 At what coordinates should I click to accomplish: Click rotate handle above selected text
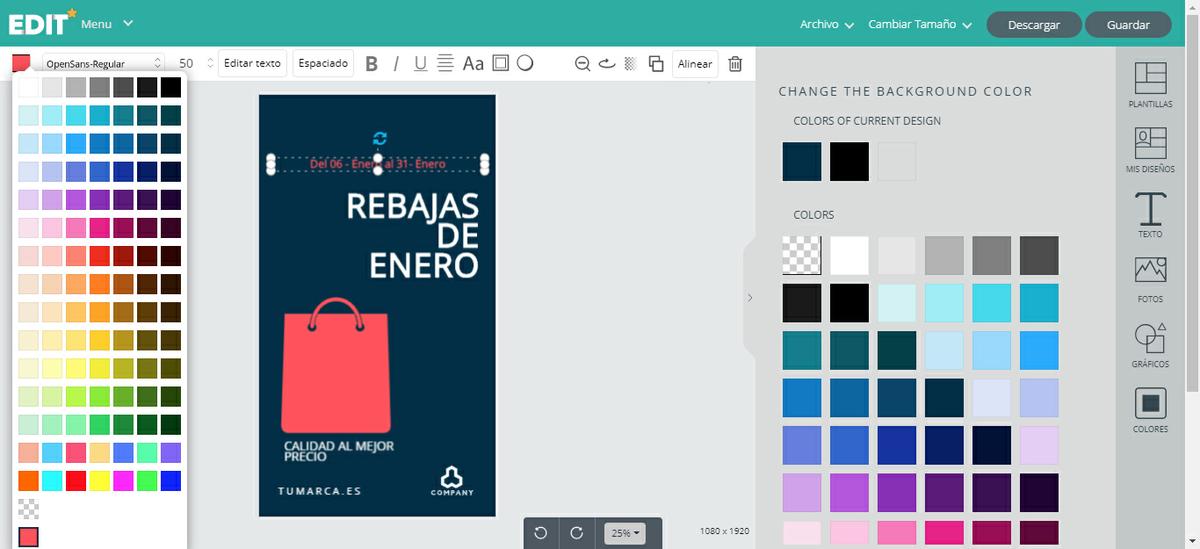pyautogui.click(x=378, y=138)
